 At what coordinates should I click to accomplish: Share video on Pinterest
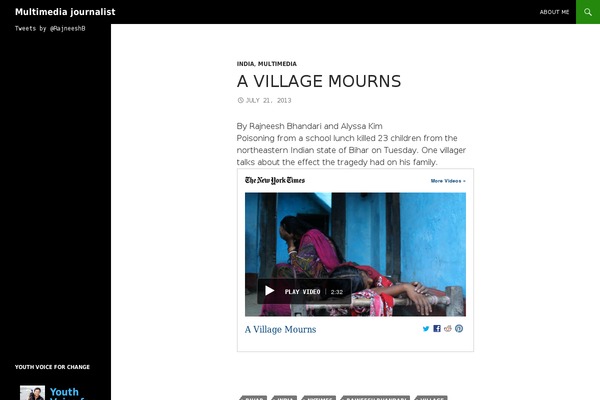click(459, 328)
